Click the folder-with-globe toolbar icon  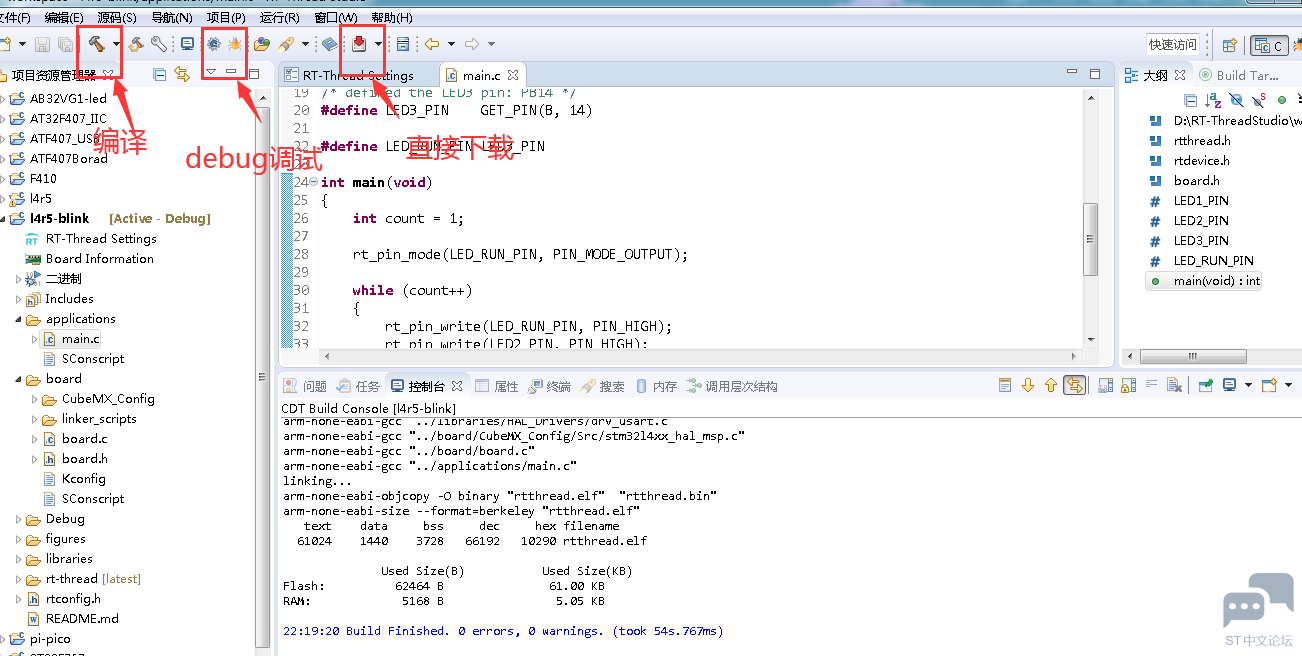coord(262,44)
